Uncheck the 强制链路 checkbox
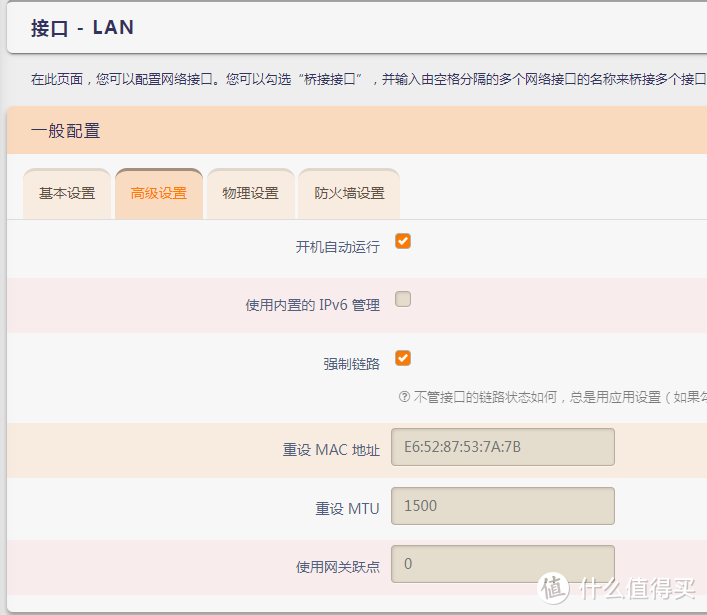This screenshot has width=707, height=615. point(403,358)
